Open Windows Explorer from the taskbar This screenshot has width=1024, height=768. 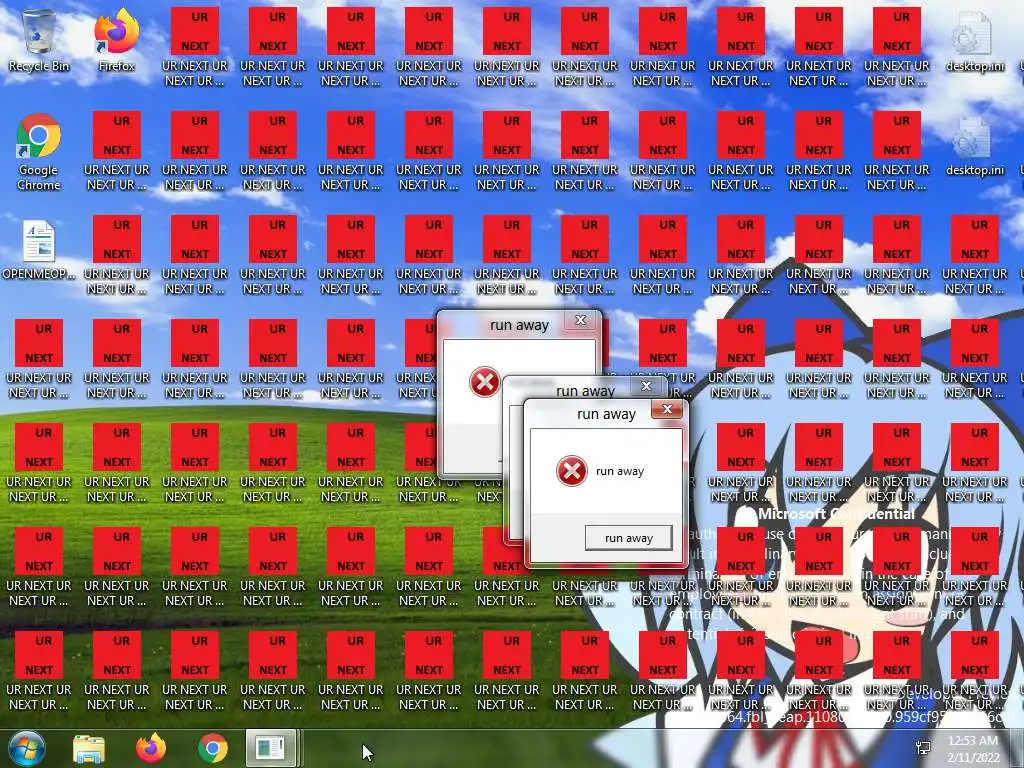89,748
